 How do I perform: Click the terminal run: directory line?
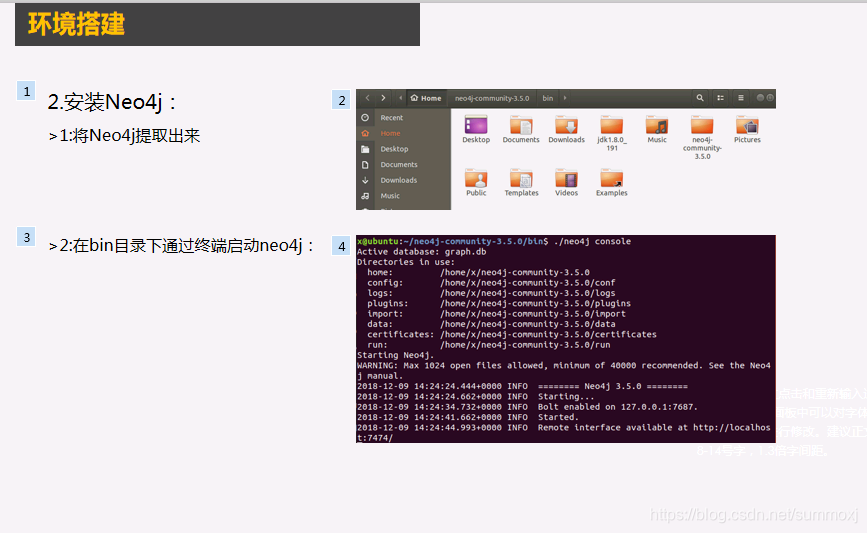click(x=489, y=345)
